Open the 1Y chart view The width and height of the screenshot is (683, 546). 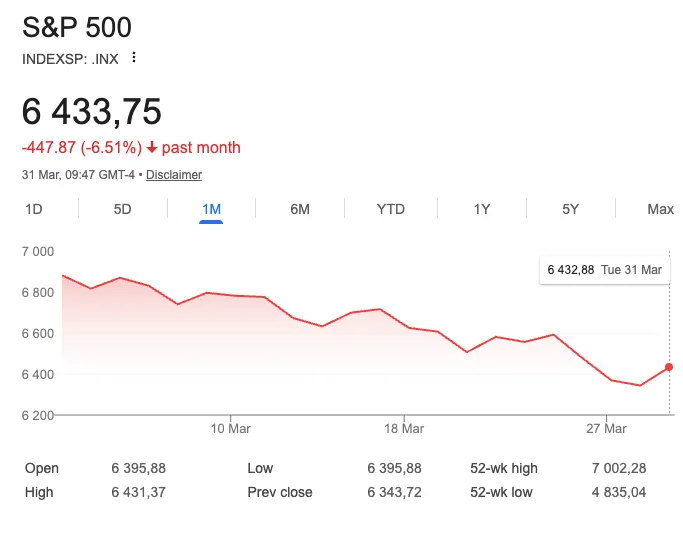tap(482, 209)
